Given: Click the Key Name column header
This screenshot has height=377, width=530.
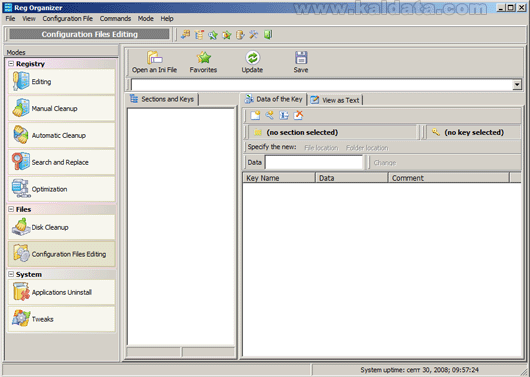Looking at the screenshot, I should pos(279,178).
